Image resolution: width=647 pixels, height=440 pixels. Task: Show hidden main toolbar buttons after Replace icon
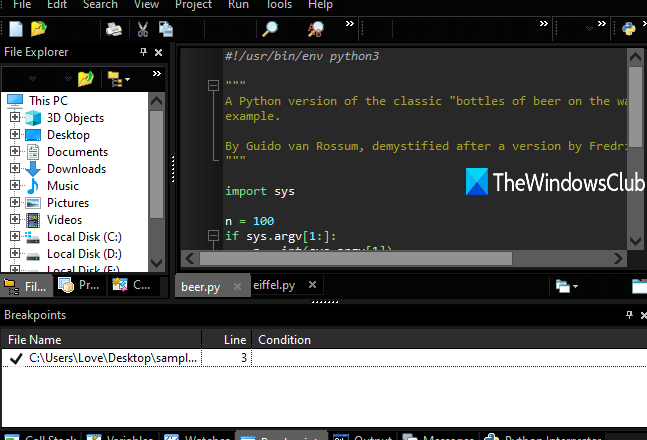[x=349, y=24]
